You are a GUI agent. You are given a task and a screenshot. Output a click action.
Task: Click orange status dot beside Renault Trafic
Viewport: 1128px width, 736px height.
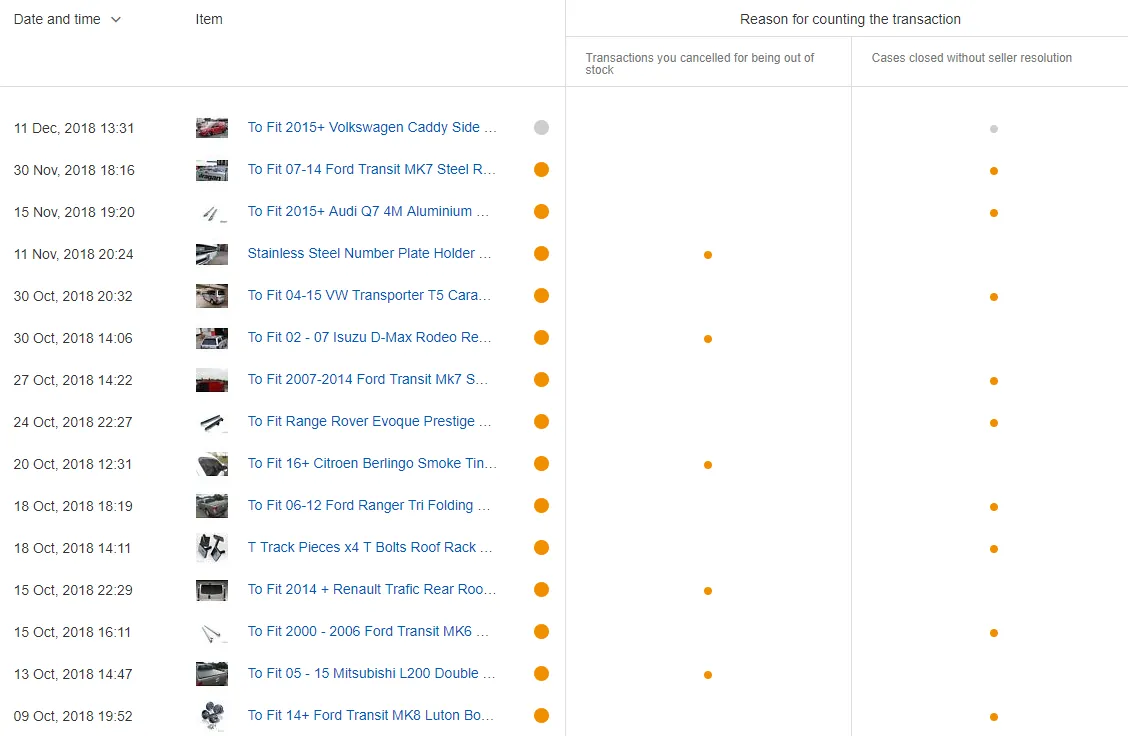542,589
